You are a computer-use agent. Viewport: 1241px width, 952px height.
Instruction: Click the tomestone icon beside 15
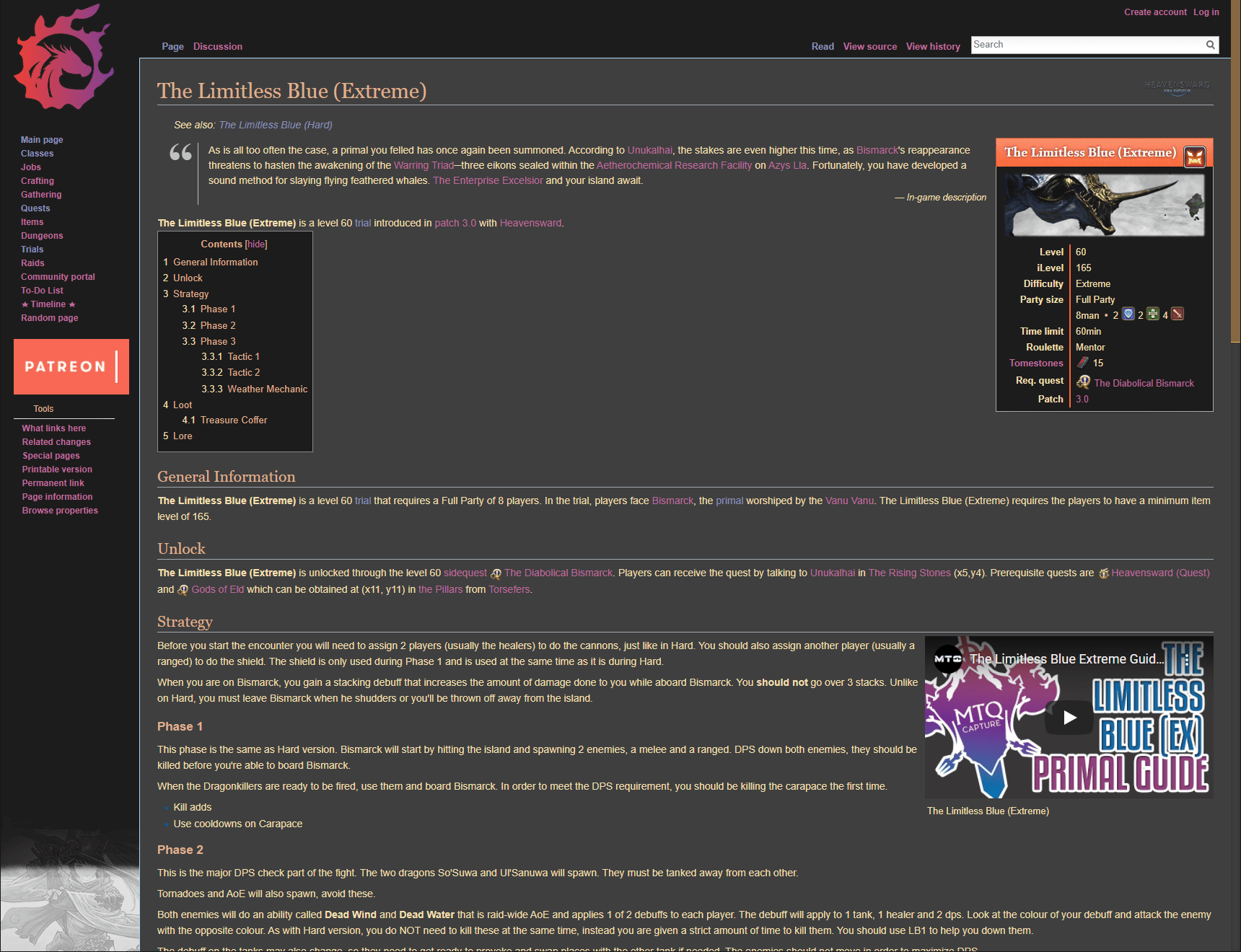[x=1083, y=363]
